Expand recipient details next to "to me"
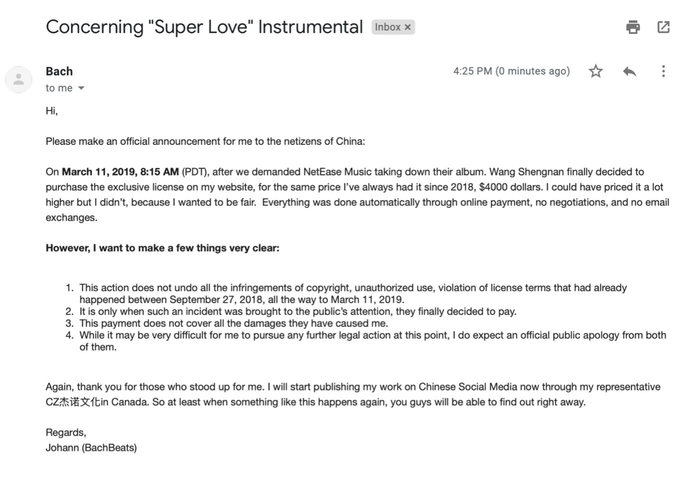This screenshot has height=477, width=700. [82, 89]
